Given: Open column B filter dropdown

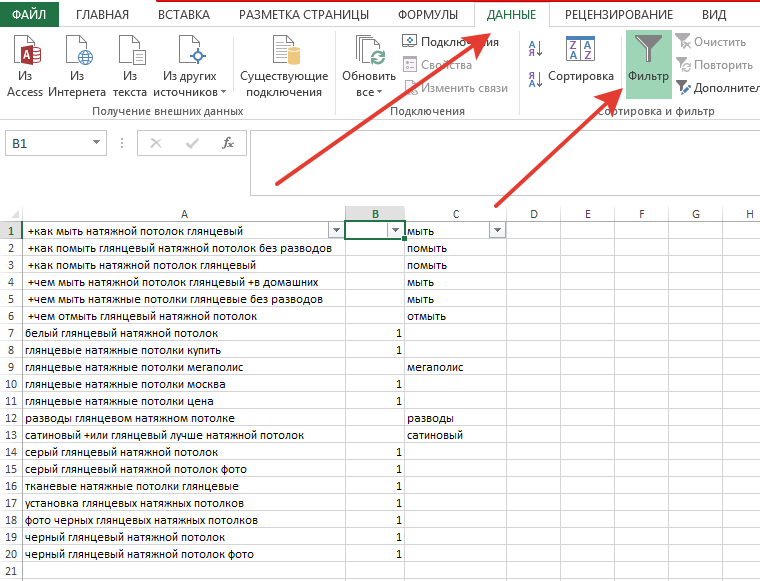Looking at the screenshot, I should click(x=396, y=230).
